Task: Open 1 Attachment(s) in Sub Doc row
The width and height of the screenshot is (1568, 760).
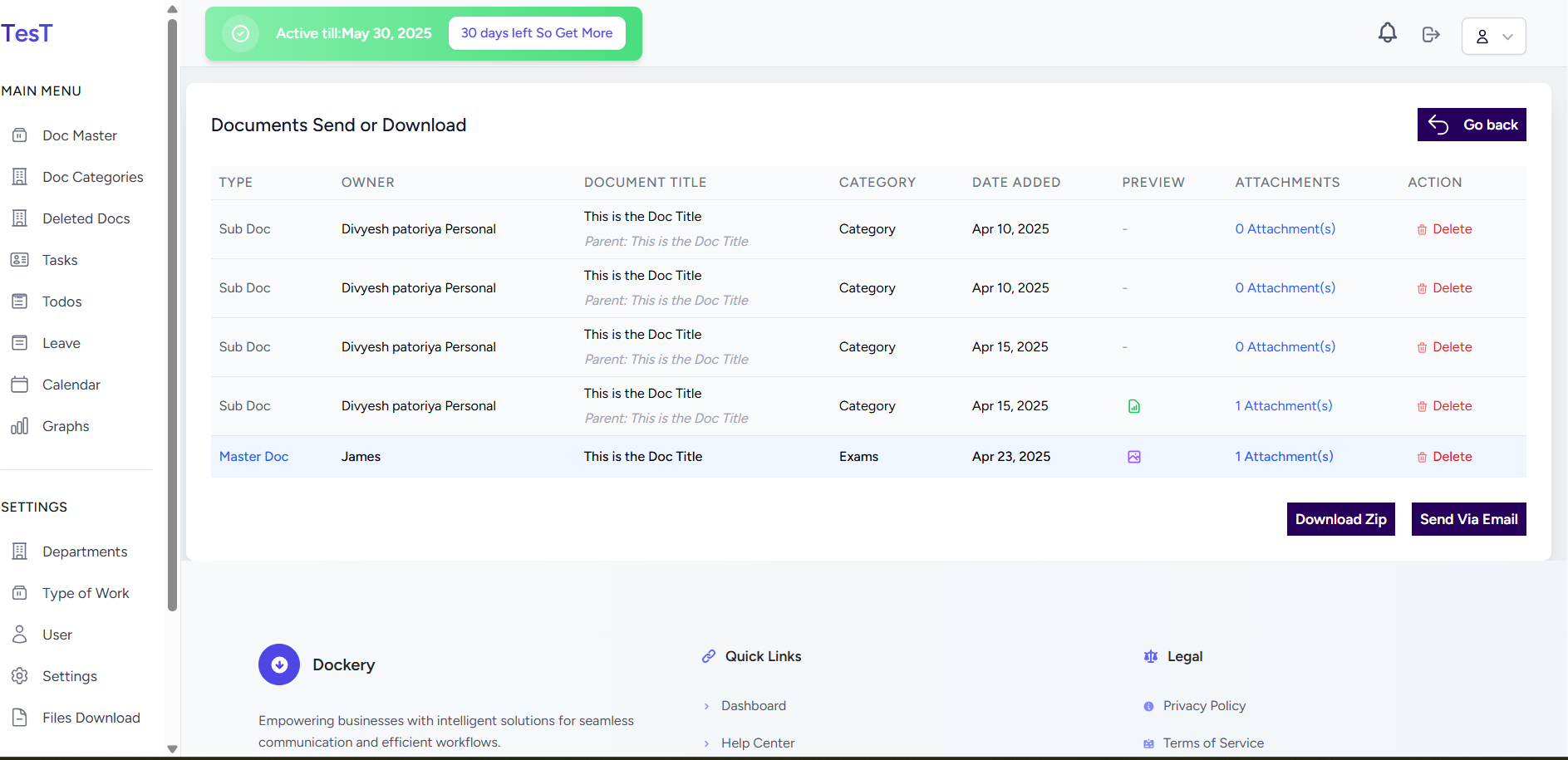Action: (x=1284, y=406)
